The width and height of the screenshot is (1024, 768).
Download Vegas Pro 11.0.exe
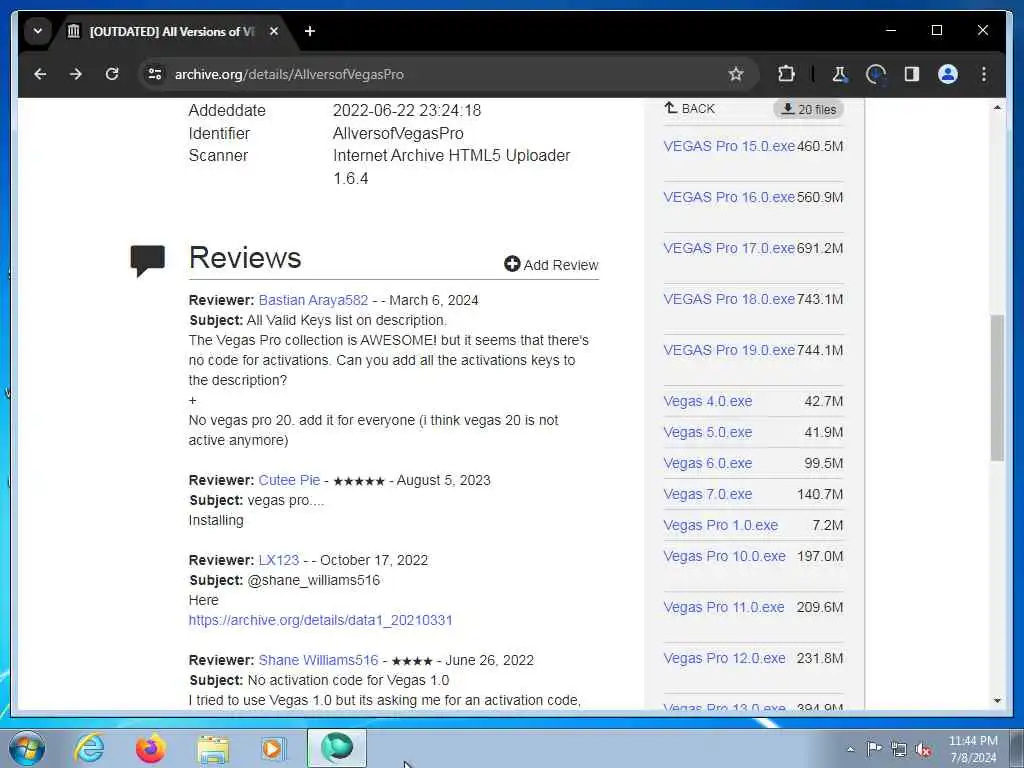[724, 607]
